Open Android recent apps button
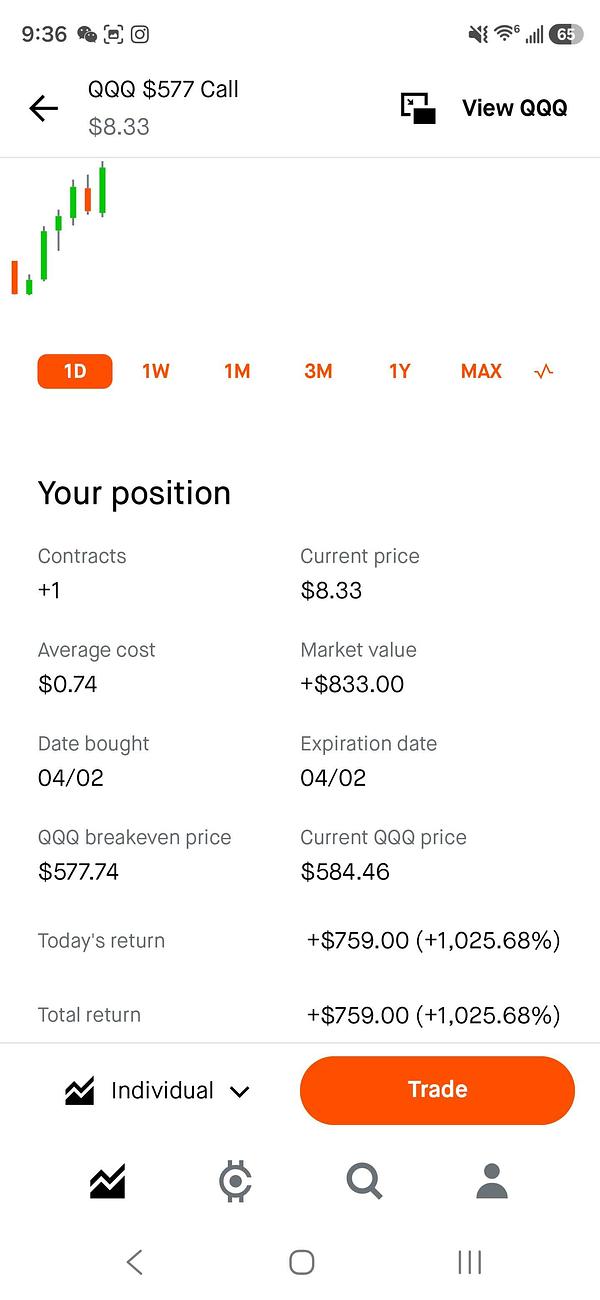Screen dimensions: 600x1300 [x=469, y=1262]
